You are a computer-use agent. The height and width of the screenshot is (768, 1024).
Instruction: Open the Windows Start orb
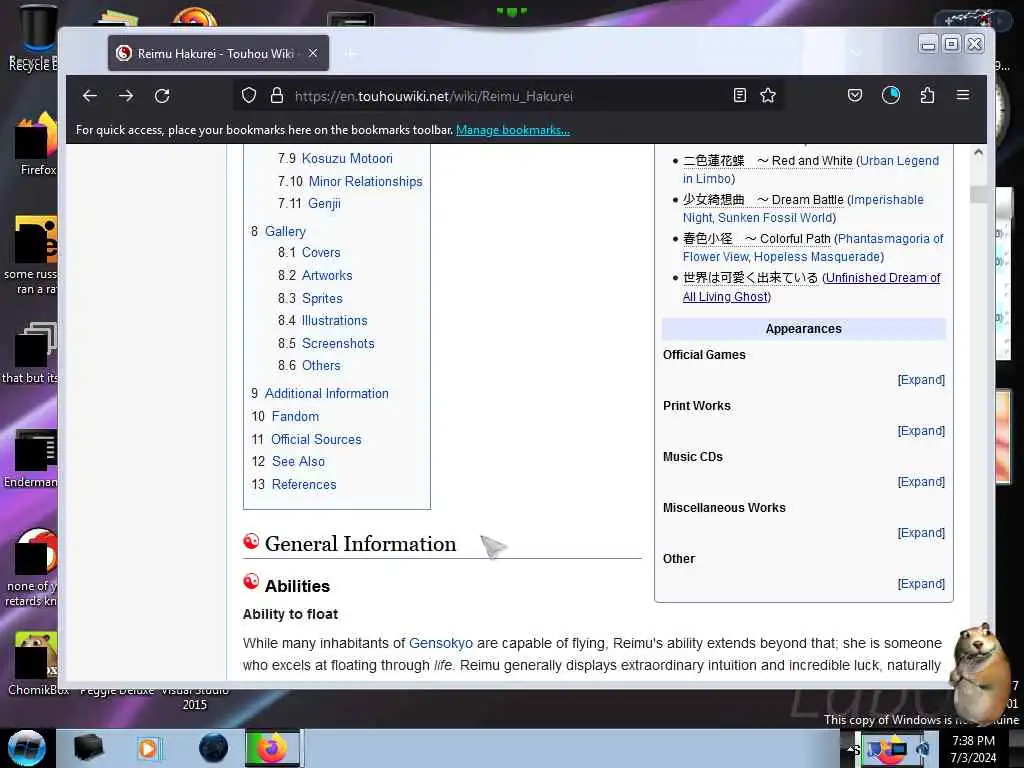[x=27, y=748]
